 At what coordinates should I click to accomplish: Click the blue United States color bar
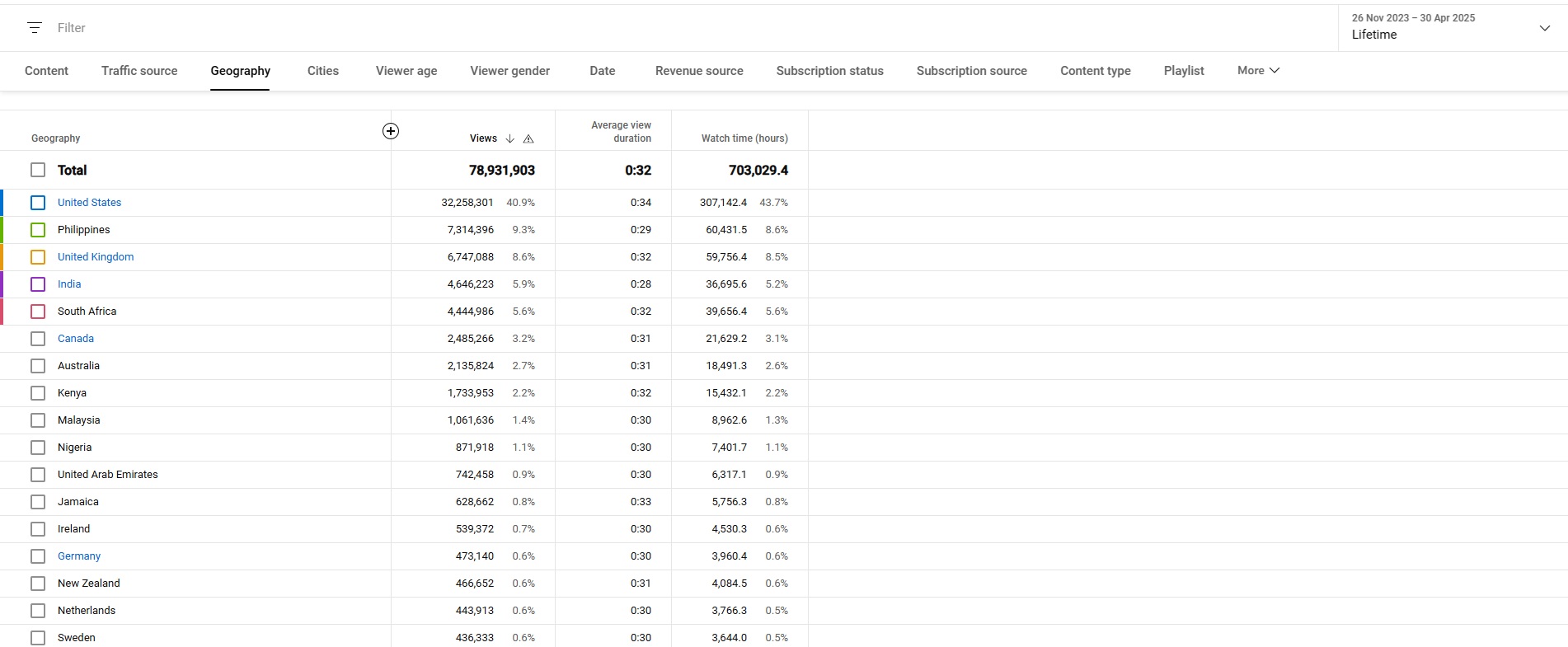[x=2, y=203]
